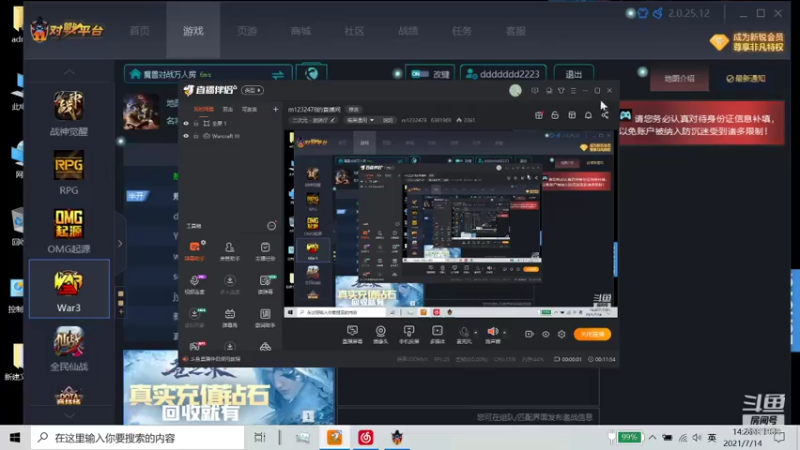Open the hamburger menu in stream companion title bar
The width and height of the screenshot is (800, 450).
[x=573, y=90]
